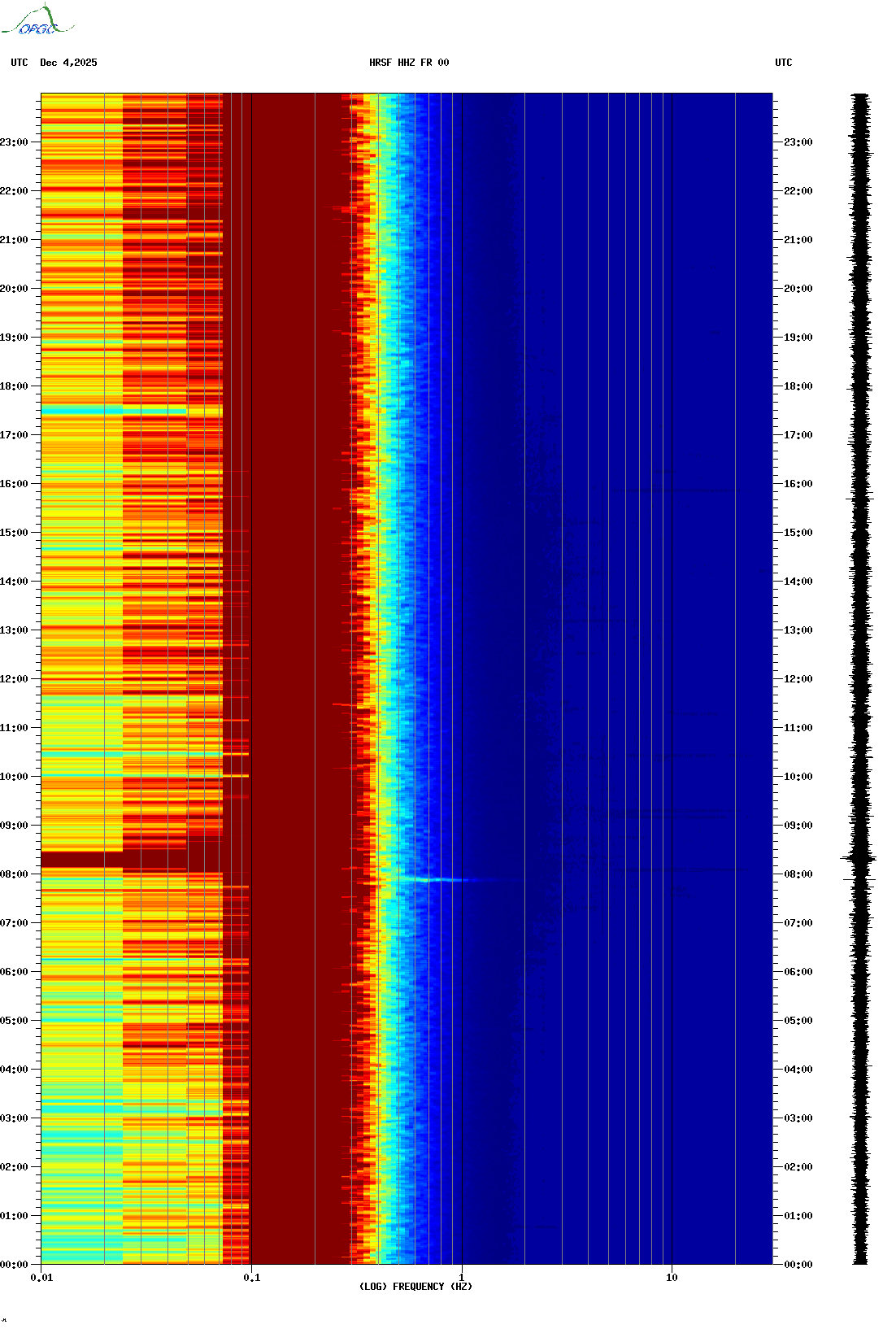
Task: Click the OGS logo in the top corner
Action: (x=37, y=21)
